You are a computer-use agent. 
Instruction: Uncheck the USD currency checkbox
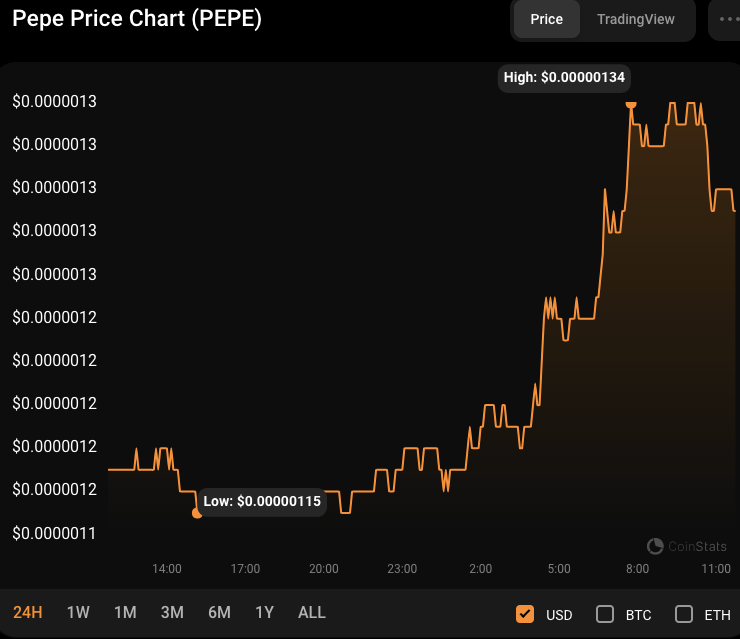tap(525, 614)
